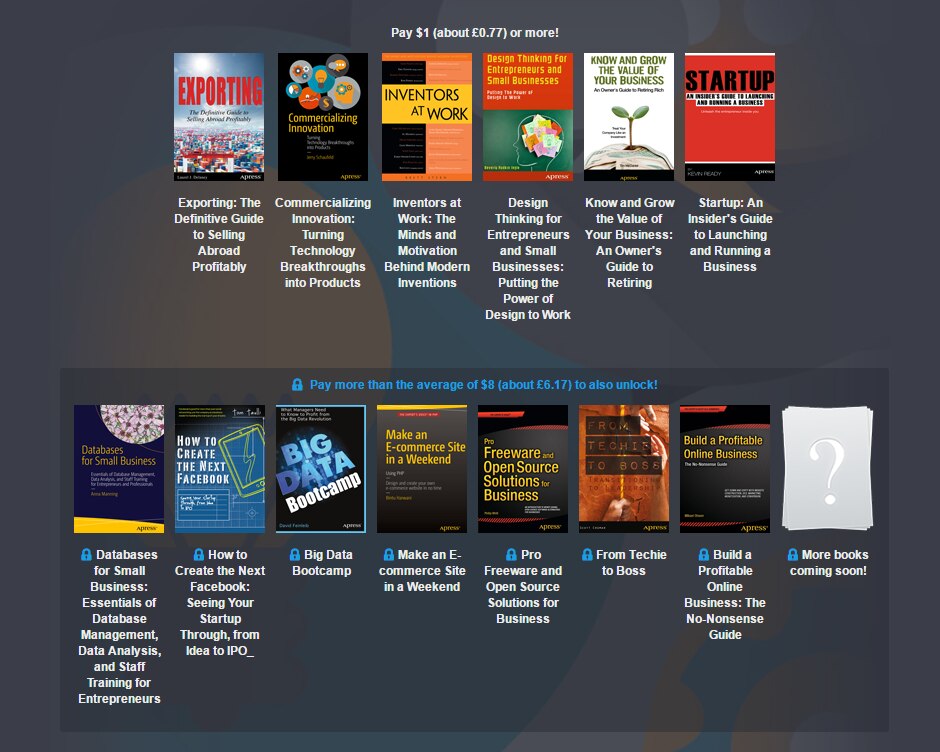
Task: Click the question mark mystery book placeholder
Action: point(828,469)
